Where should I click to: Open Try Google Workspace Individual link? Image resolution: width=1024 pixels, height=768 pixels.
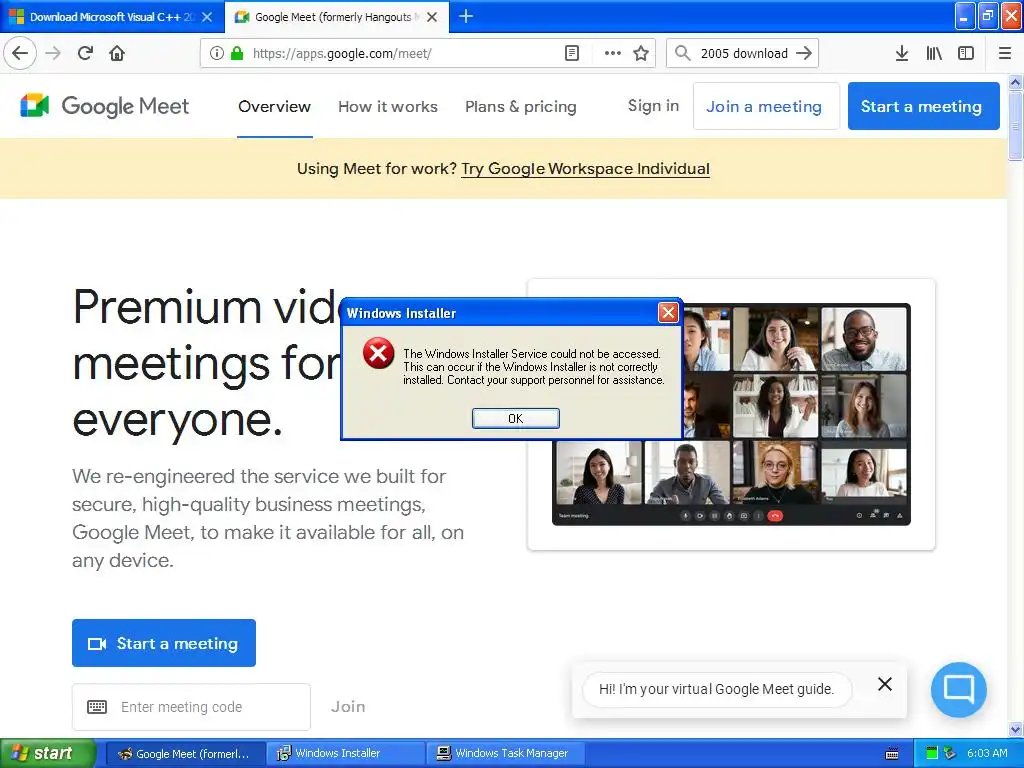[585, 168]
